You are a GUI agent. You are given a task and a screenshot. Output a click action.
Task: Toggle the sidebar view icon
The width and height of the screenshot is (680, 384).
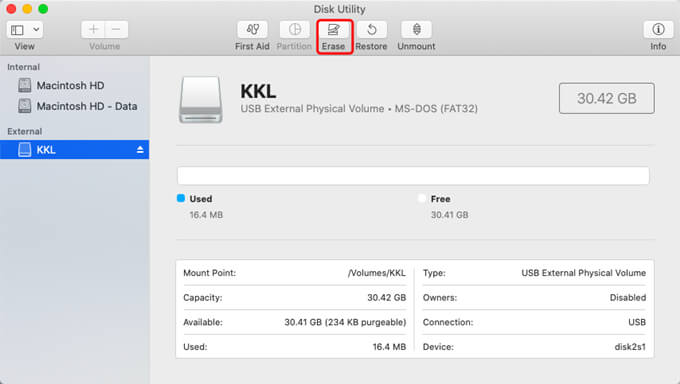17,30
